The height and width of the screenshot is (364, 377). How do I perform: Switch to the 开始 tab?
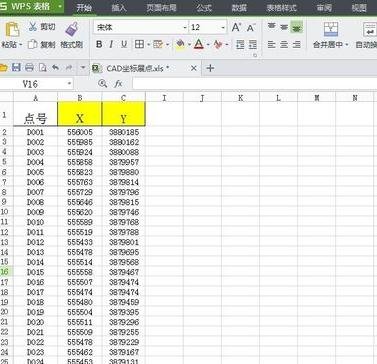pyautogui.click(x=84, y=8)
